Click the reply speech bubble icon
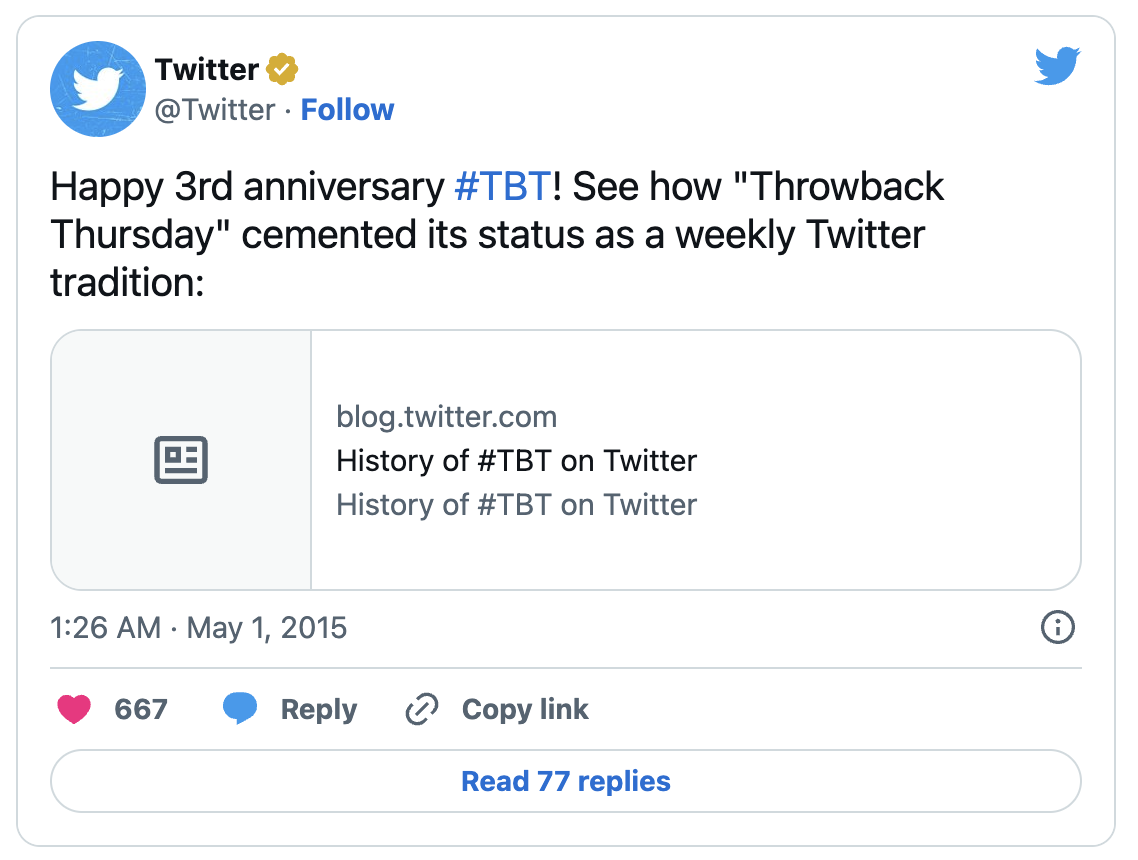Image resolution: width=1138 pixels, height=860 pixels. 240,709
